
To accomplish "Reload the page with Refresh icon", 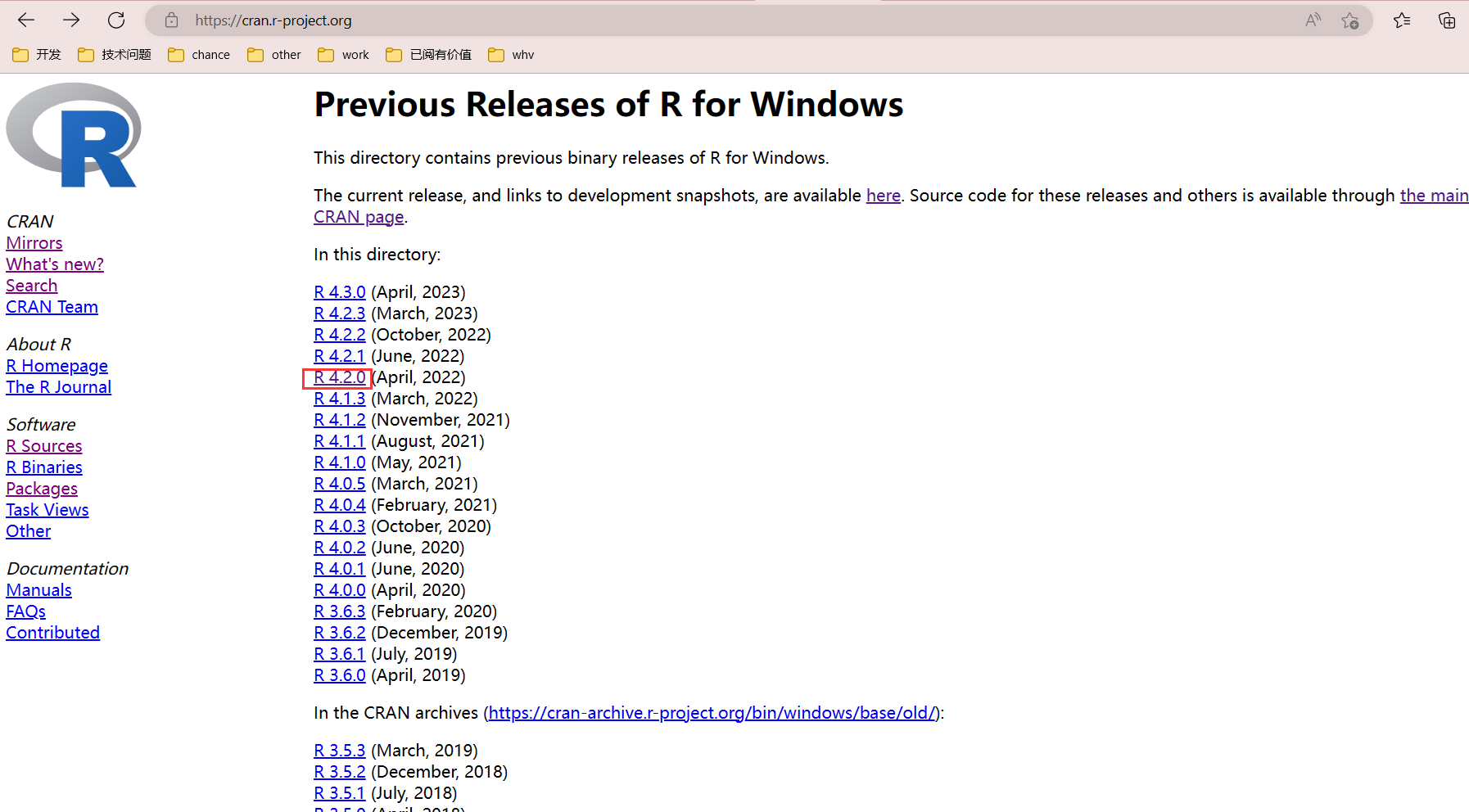I will 116,20.
